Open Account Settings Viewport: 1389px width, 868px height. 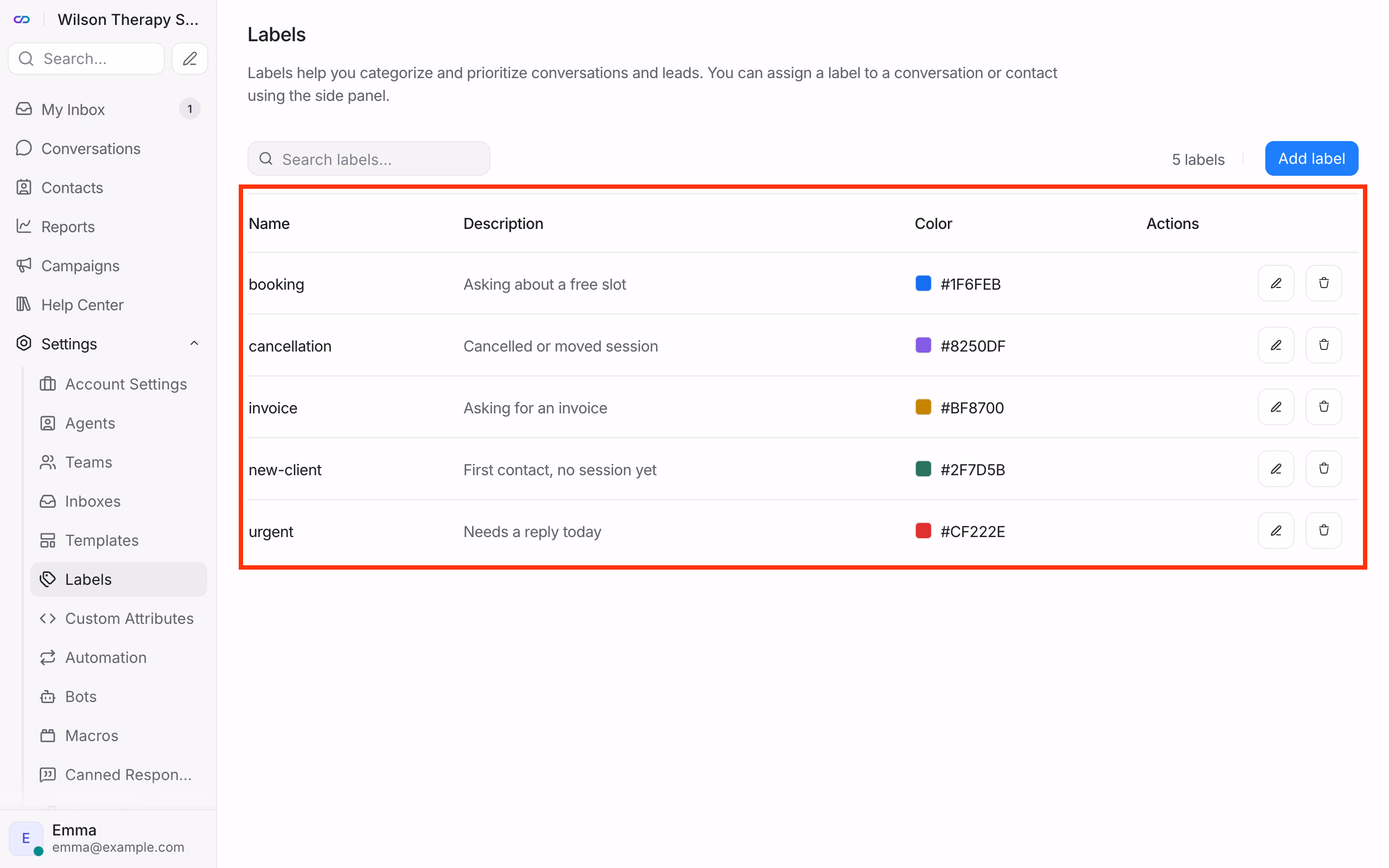119,384
